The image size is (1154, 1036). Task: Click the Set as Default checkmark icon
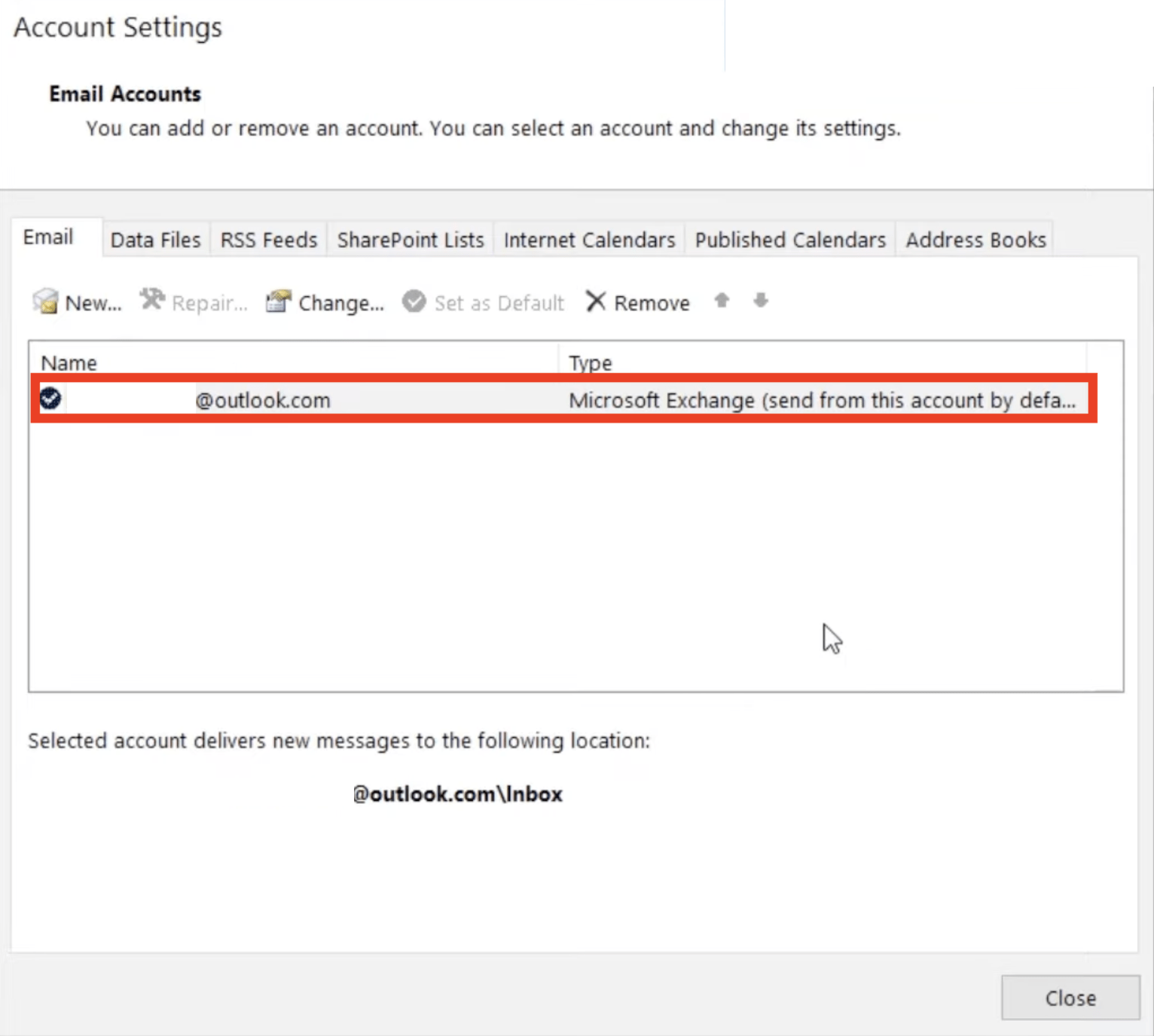(414, 301)
